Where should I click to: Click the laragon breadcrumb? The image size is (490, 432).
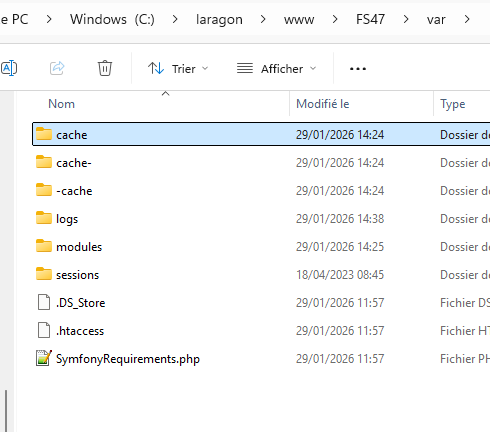tap(219, 20)
